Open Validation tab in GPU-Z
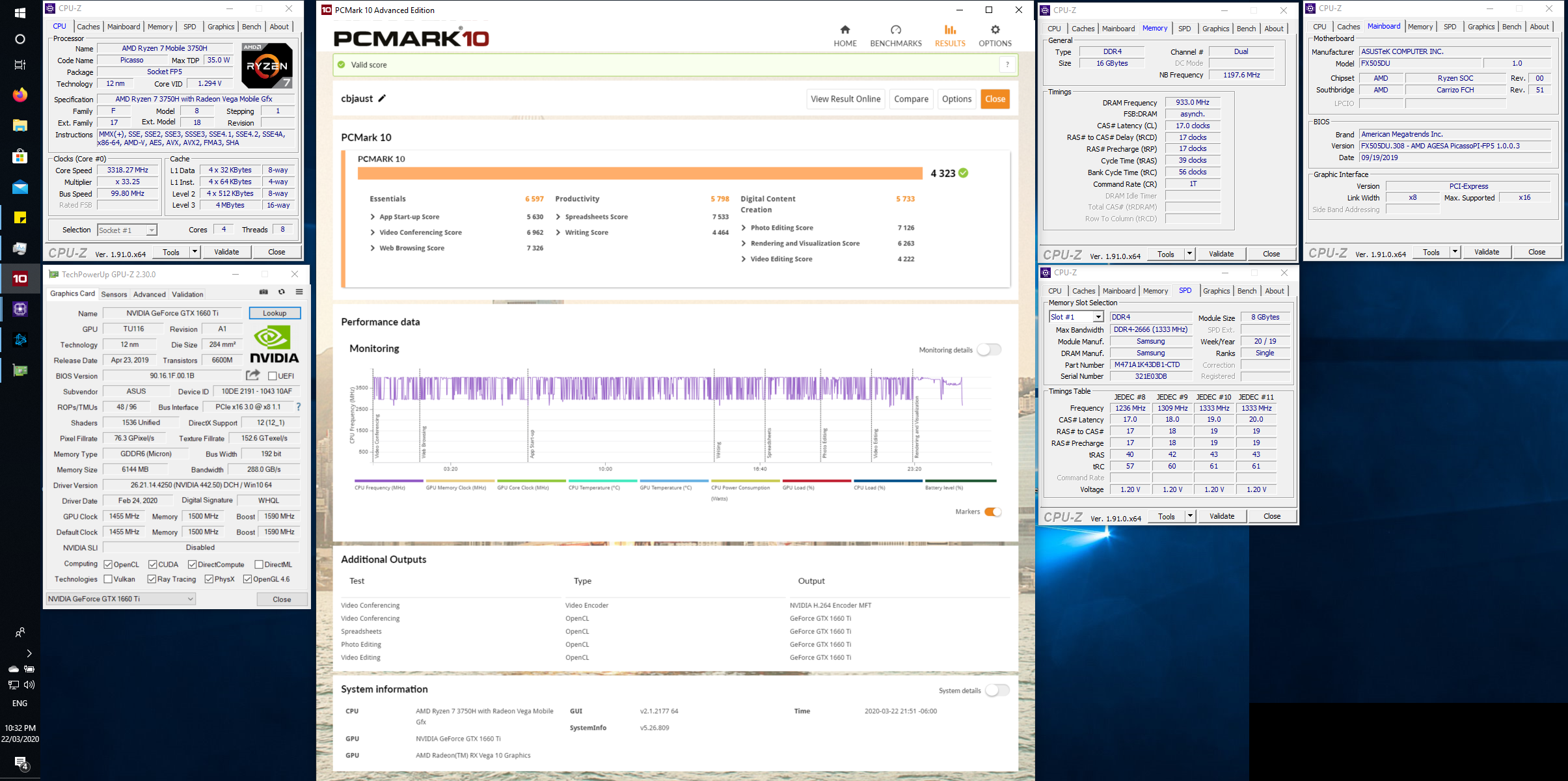1568x781 pixels. (x=187, y=294)
